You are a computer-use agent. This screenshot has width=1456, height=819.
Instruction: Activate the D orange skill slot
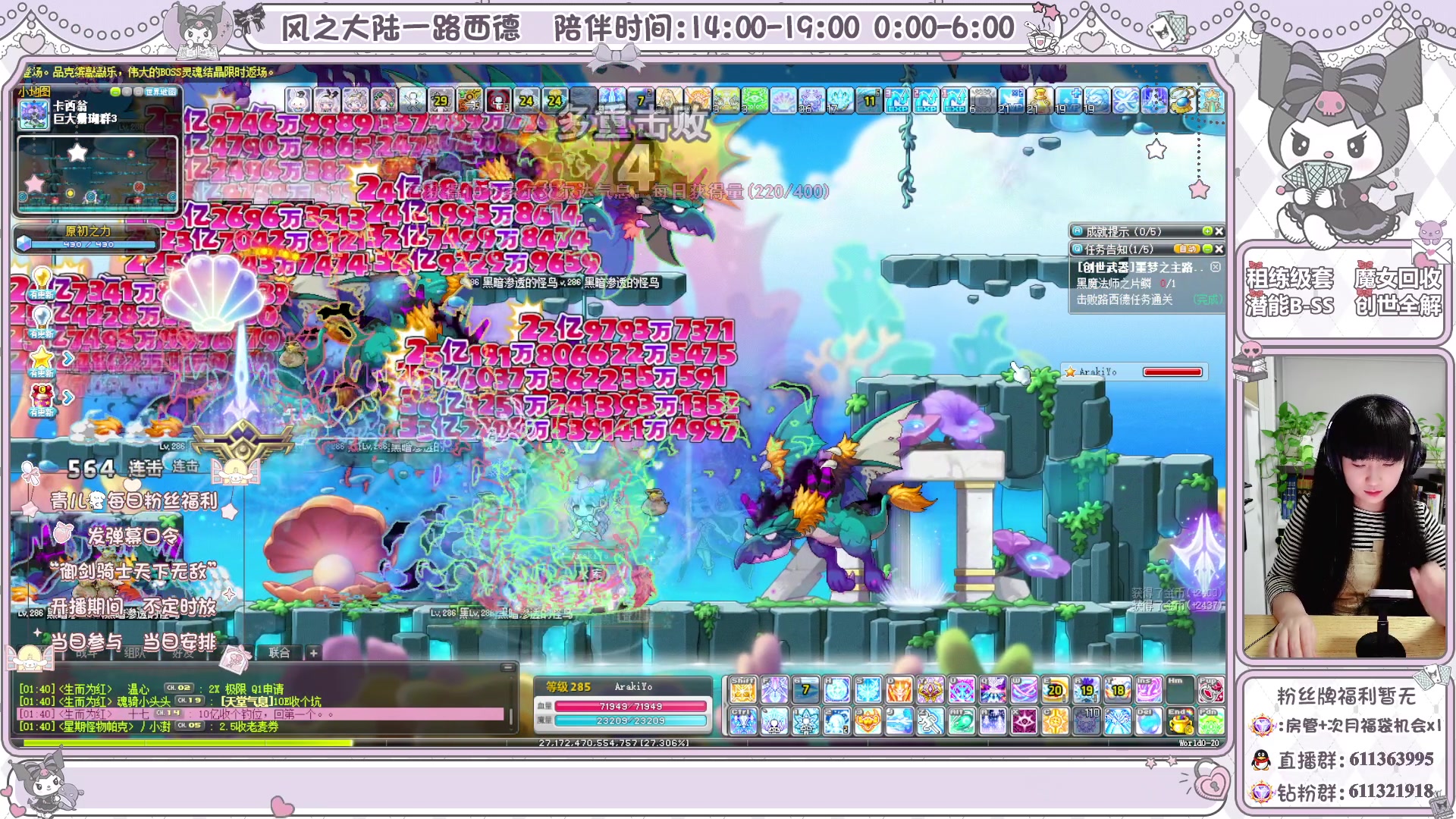coord(899,689)
